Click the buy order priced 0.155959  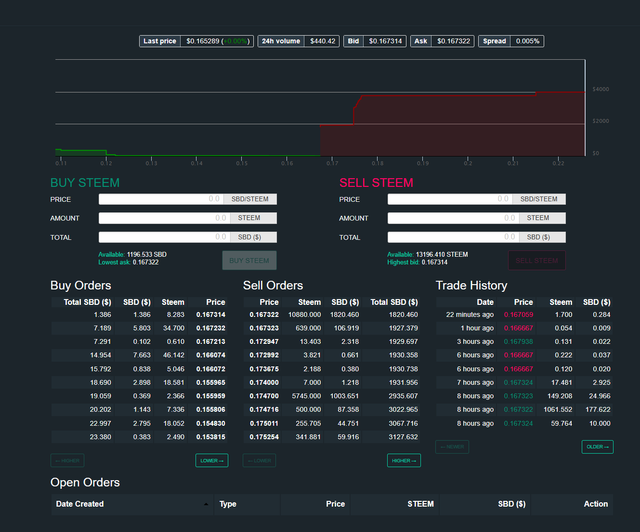pos(139,396)
